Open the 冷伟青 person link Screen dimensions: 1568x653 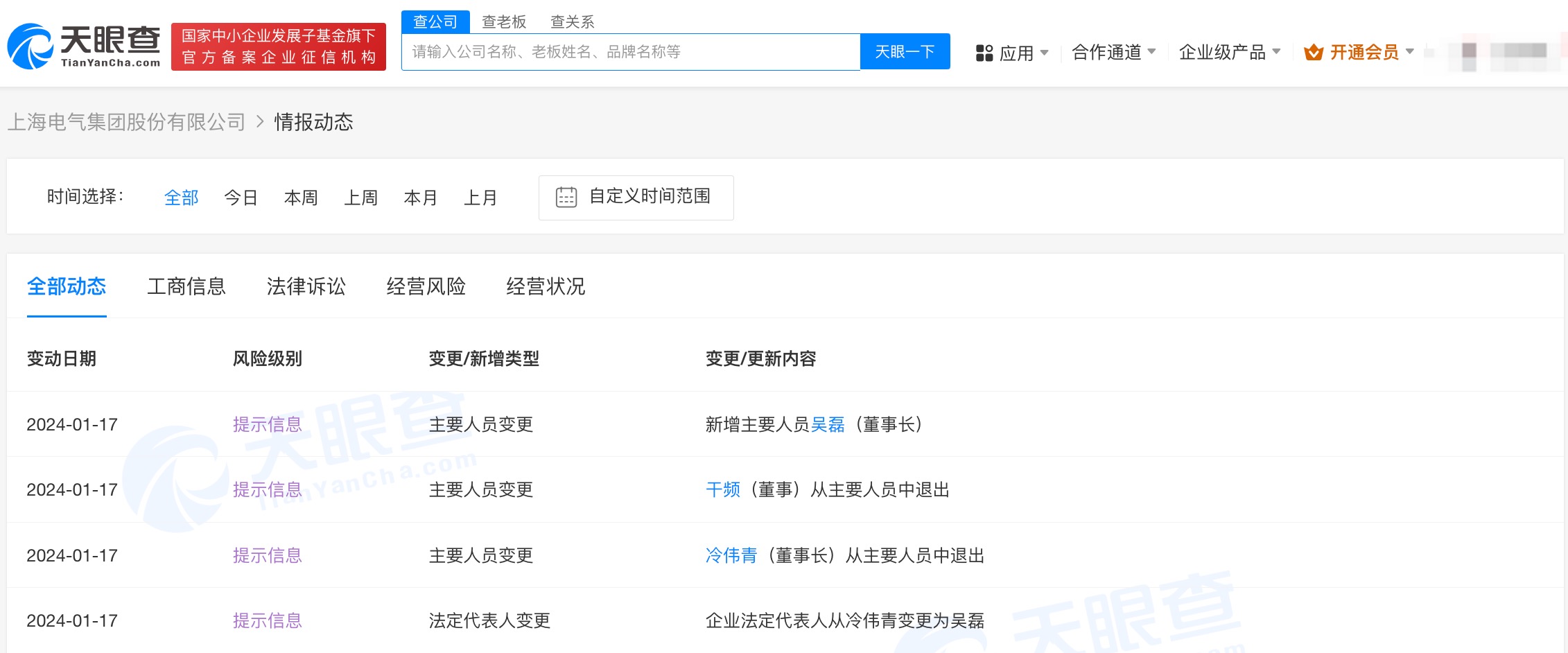731,555
